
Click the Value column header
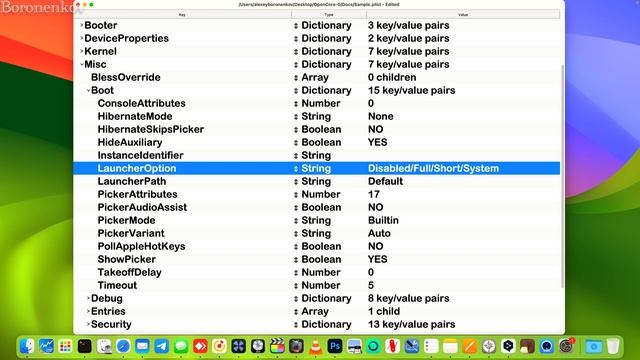coord(463,15)
